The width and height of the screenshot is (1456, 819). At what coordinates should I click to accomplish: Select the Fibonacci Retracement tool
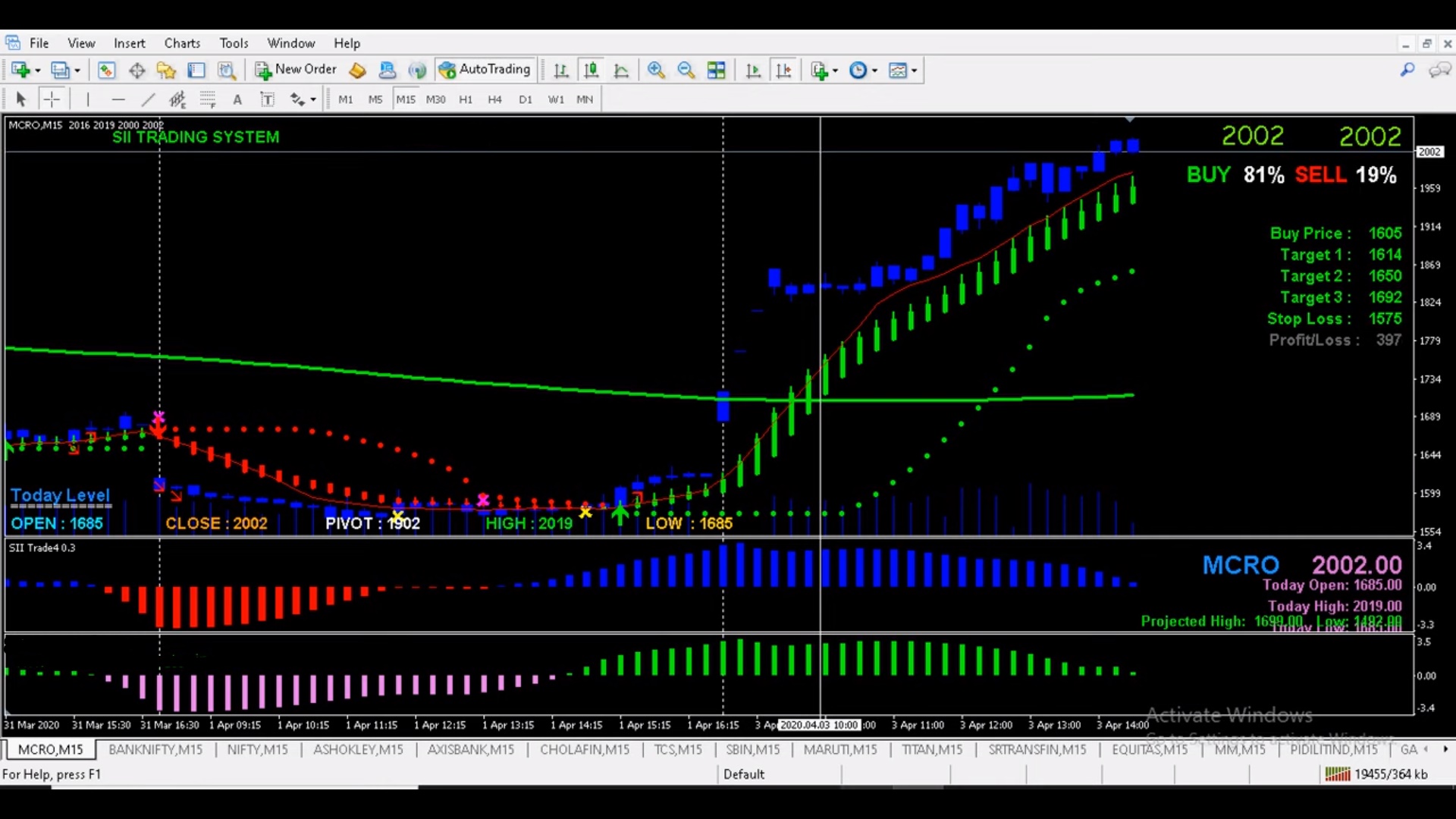pos(207,99)
